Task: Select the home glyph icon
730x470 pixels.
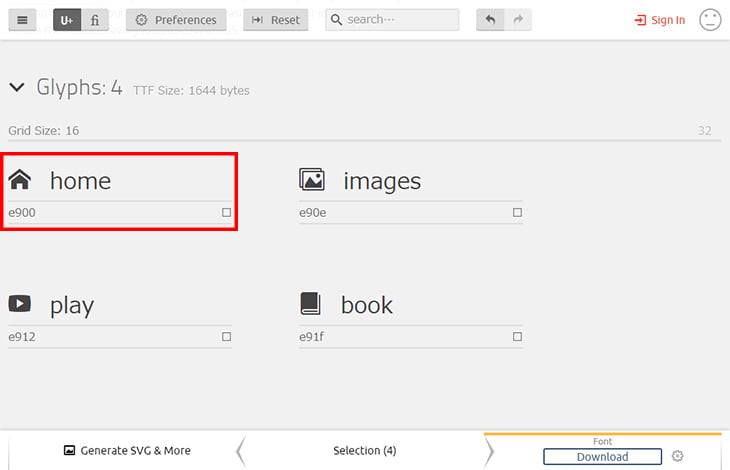Action: (x=20, y=180)
